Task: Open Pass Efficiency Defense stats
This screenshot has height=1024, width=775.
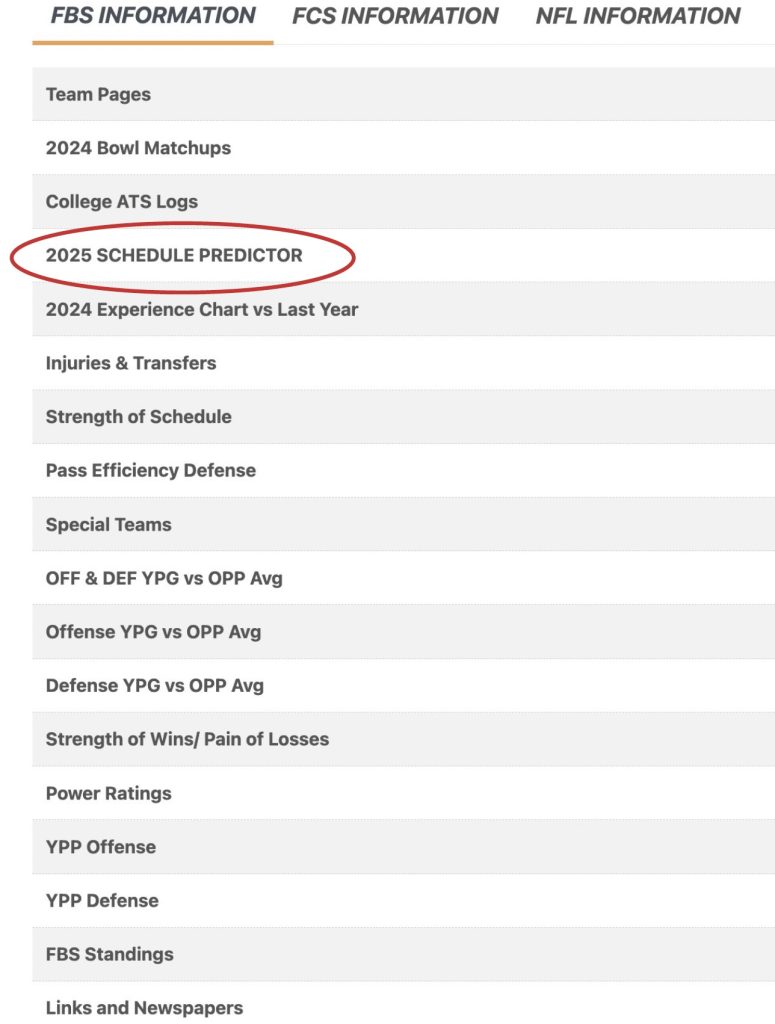Action: pyautogui.click(x=151, y=471)
